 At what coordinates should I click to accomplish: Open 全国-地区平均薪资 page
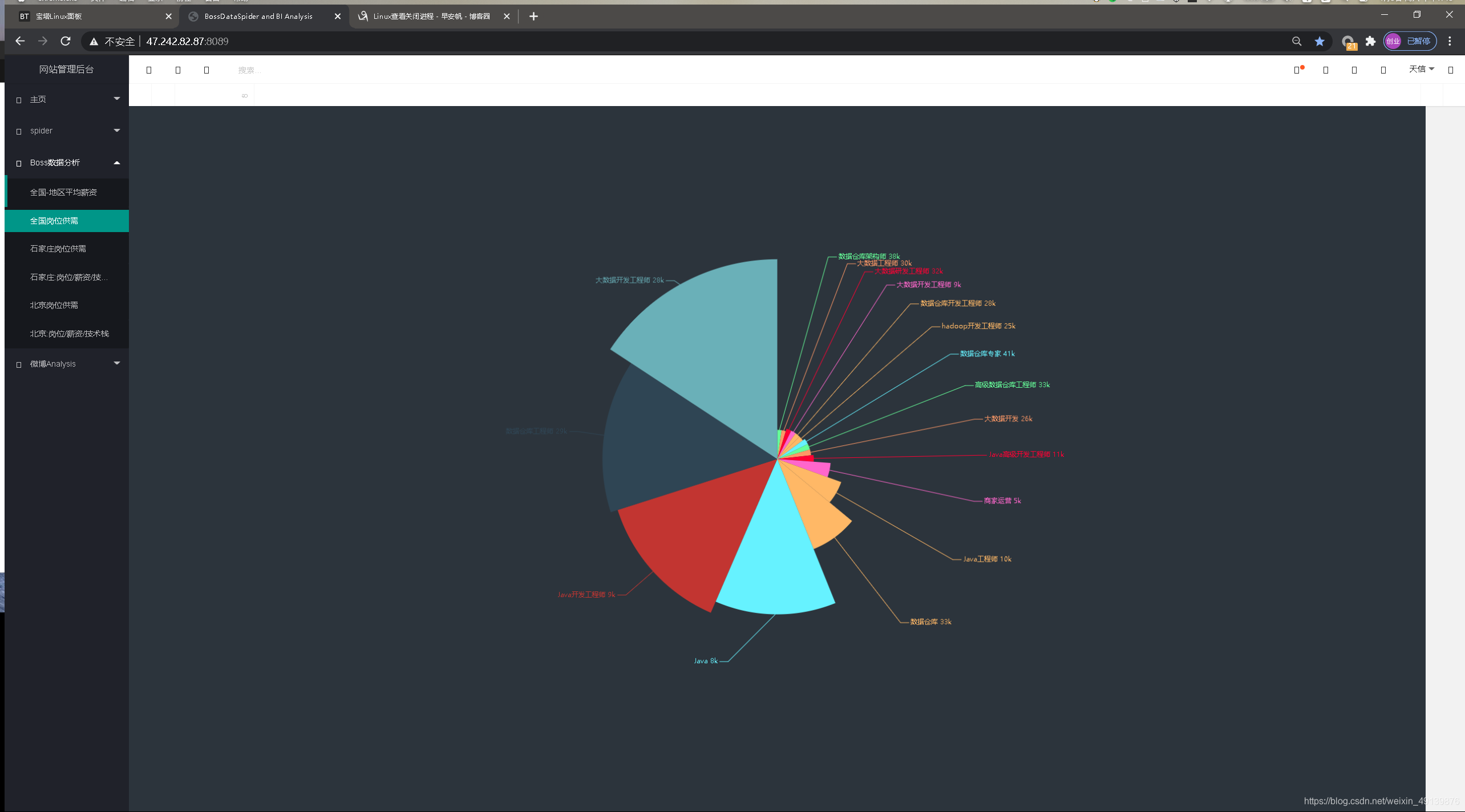(x=63, y=192)
